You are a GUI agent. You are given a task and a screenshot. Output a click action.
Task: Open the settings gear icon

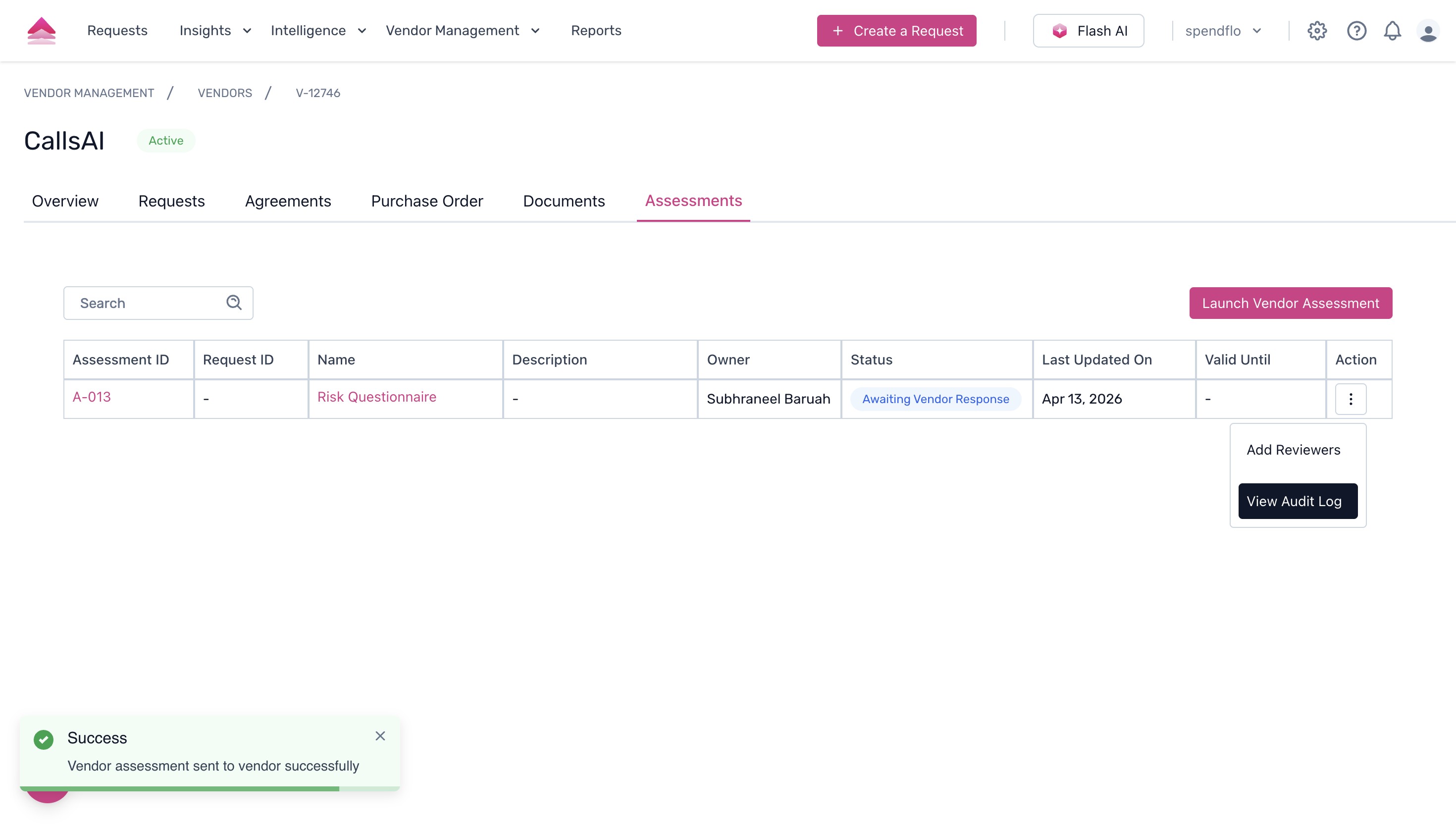[x=1317, y=31]
